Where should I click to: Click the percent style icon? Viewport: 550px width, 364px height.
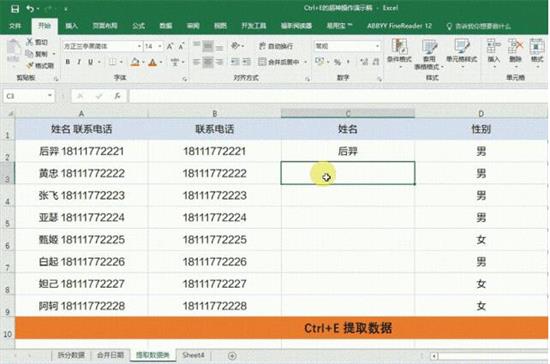tap(337, 62)
